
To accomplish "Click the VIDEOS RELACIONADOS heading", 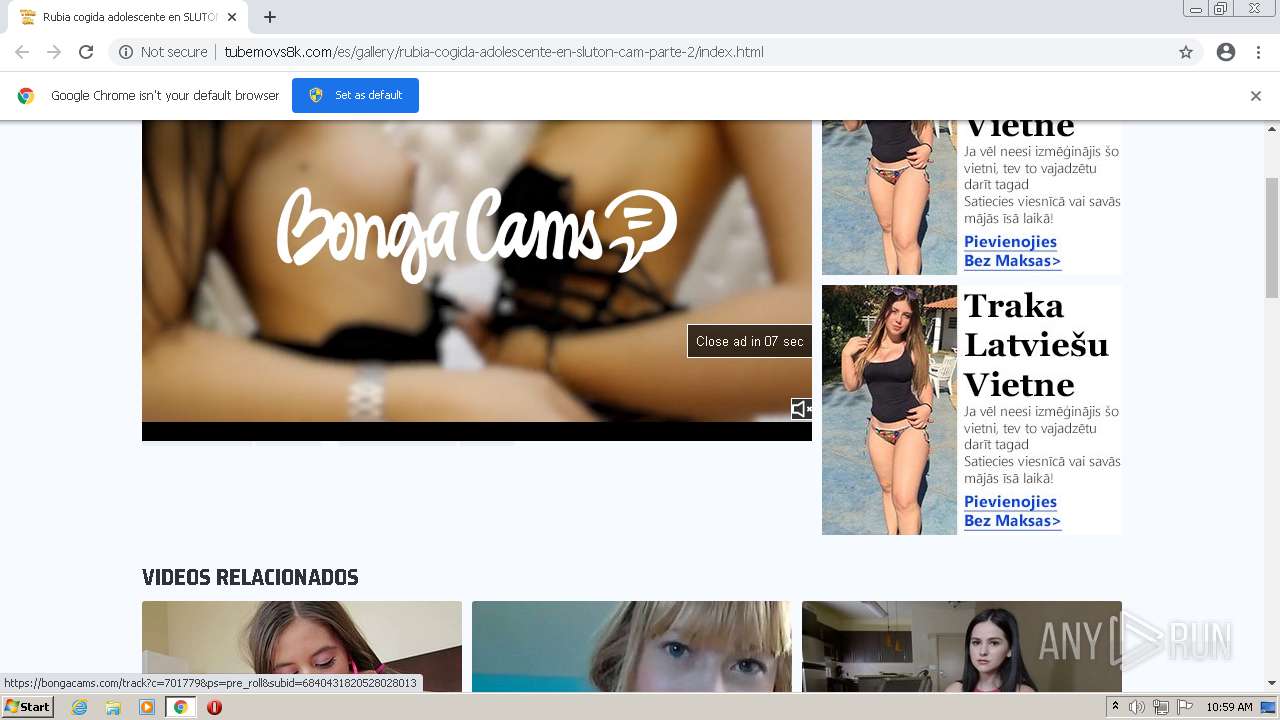I will point(250,577).
